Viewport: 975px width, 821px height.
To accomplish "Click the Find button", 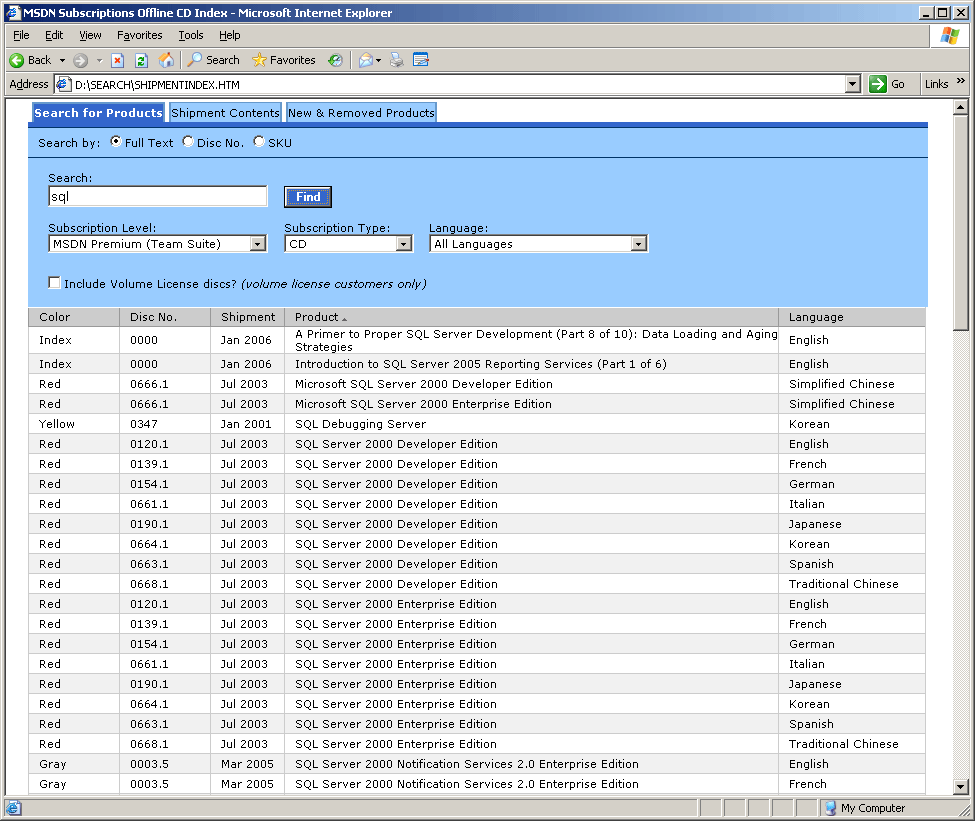I will point(308,197).
